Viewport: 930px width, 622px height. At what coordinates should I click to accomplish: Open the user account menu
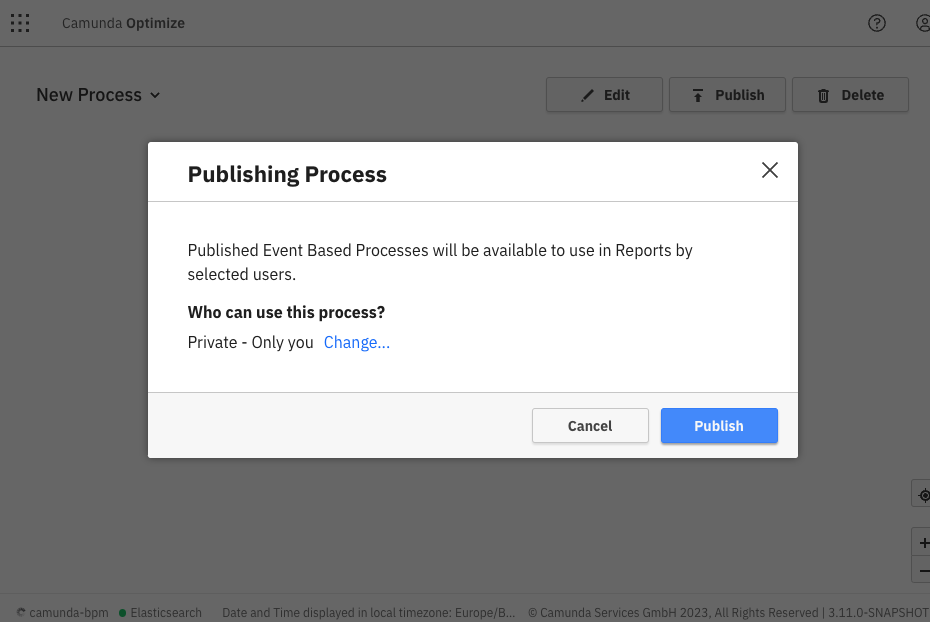click(x=923, y=23)
